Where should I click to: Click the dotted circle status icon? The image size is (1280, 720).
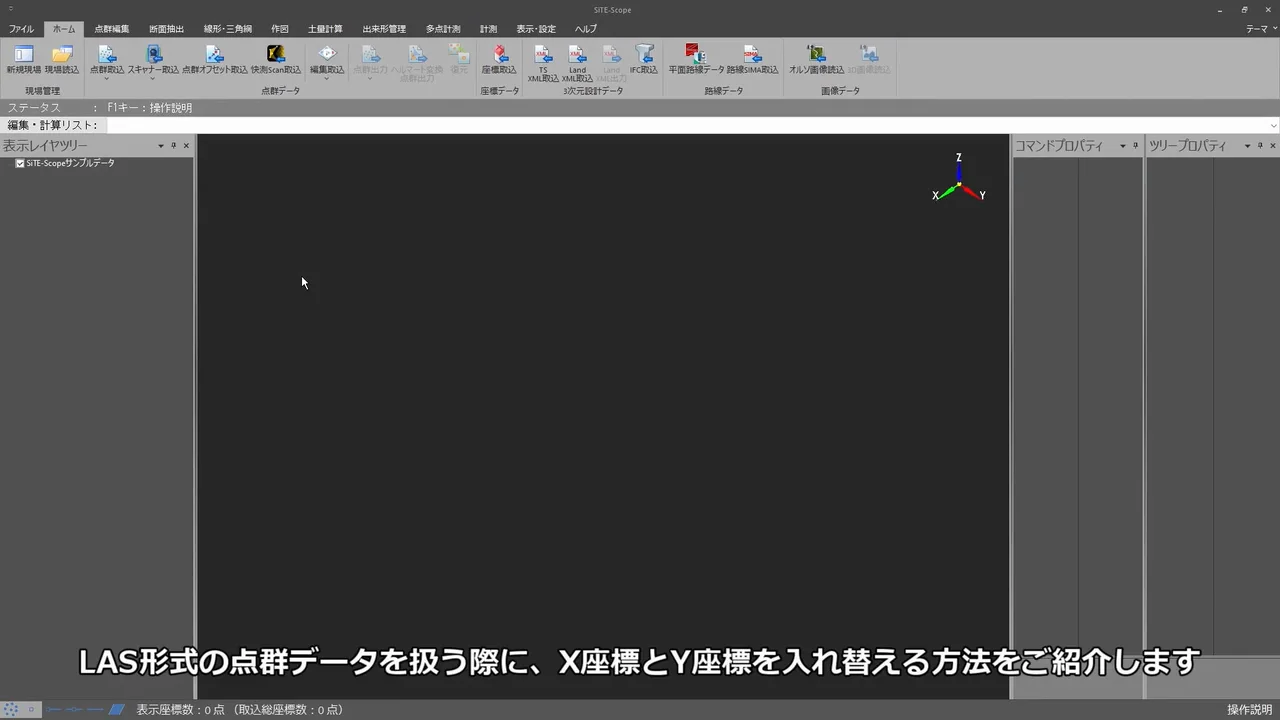(12, 710)
